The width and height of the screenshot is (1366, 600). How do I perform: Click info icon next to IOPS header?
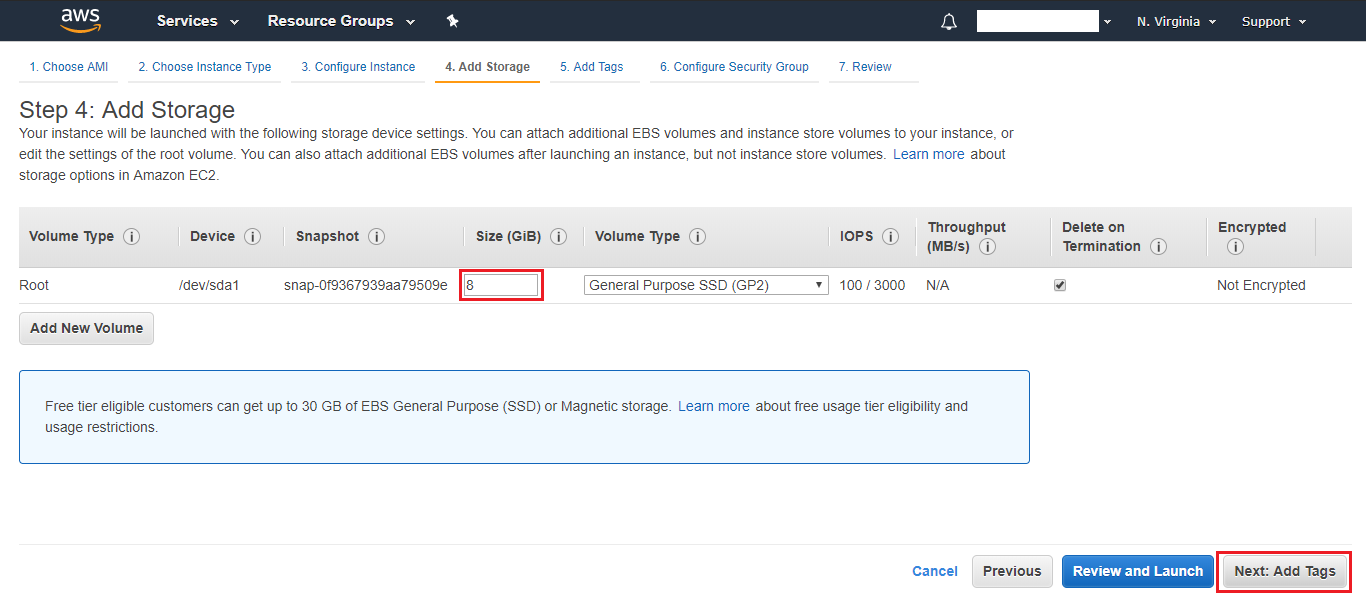(x=890, y=237)
